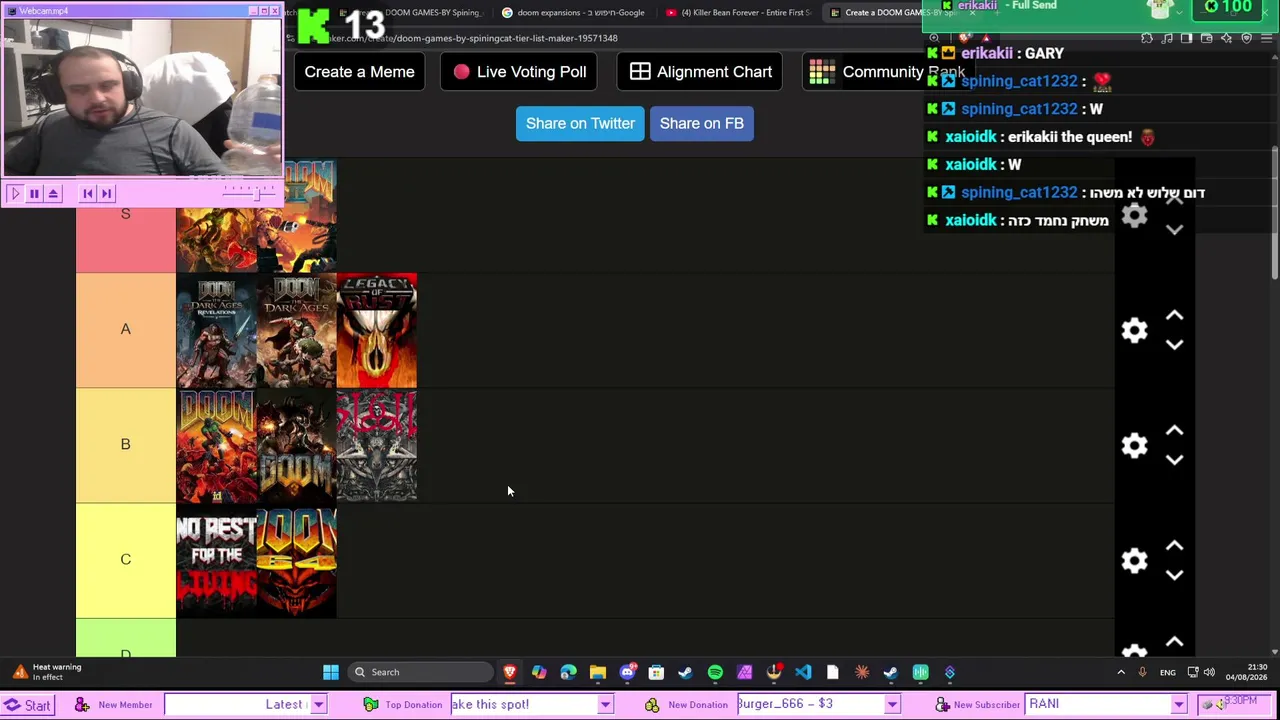The image size is (1280, 720).
Task: Open settings gear for tier C
Action: tap(1134, 561)
